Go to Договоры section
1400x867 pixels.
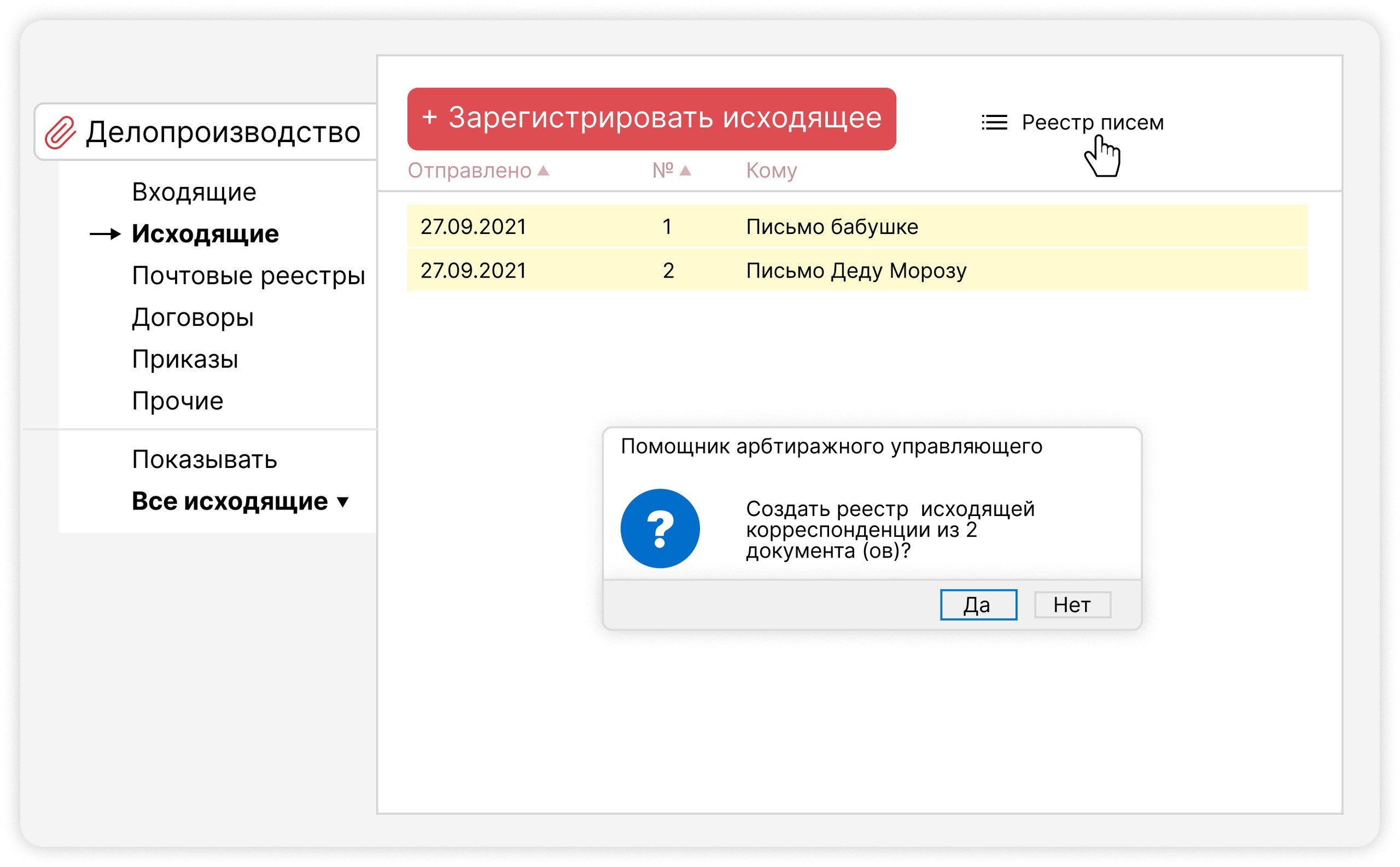pyautogui.click(x=192, y=318)
